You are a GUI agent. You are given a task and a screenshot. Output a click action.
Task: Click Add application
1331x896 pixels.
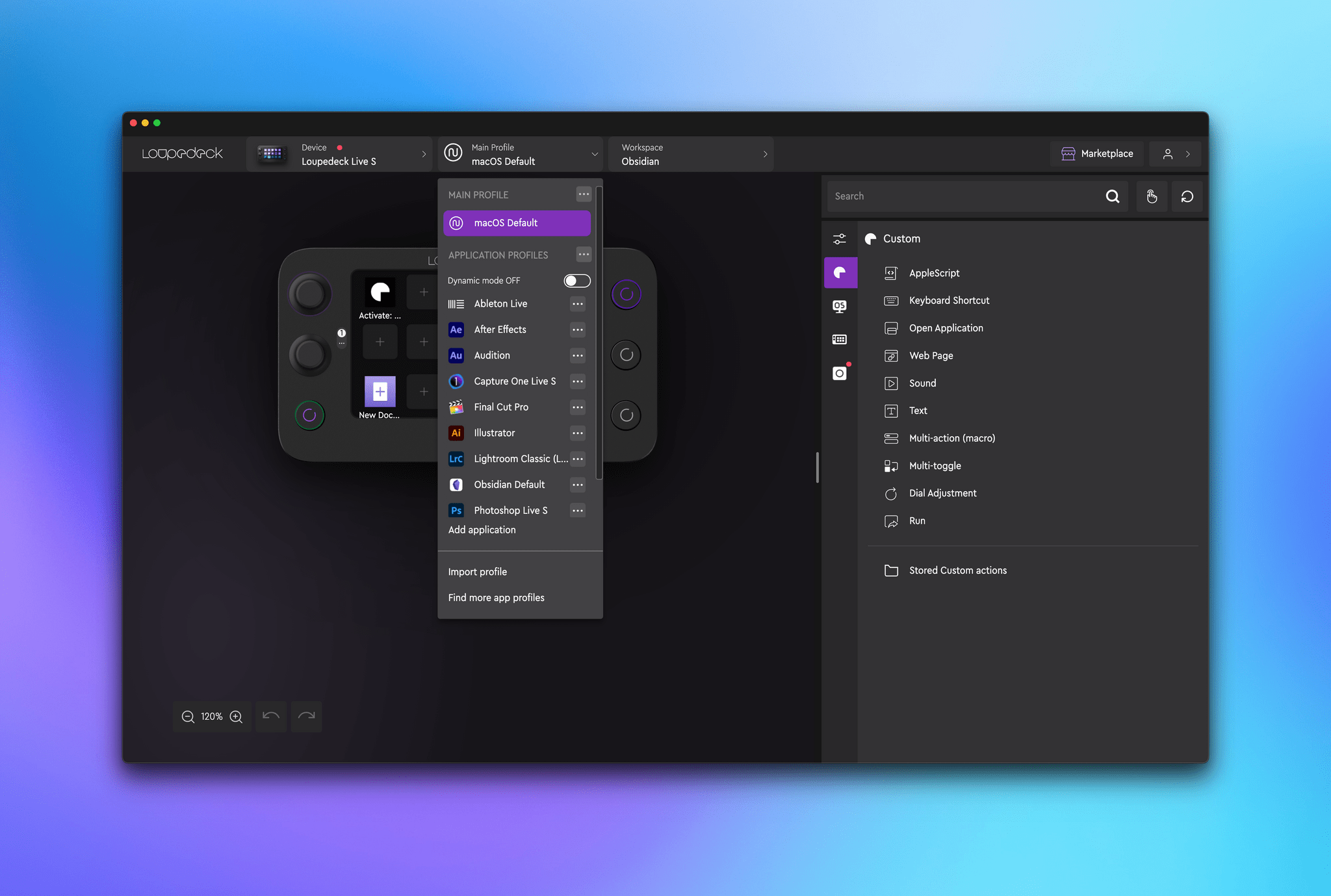pyautogui.click(x=482, y=530)
